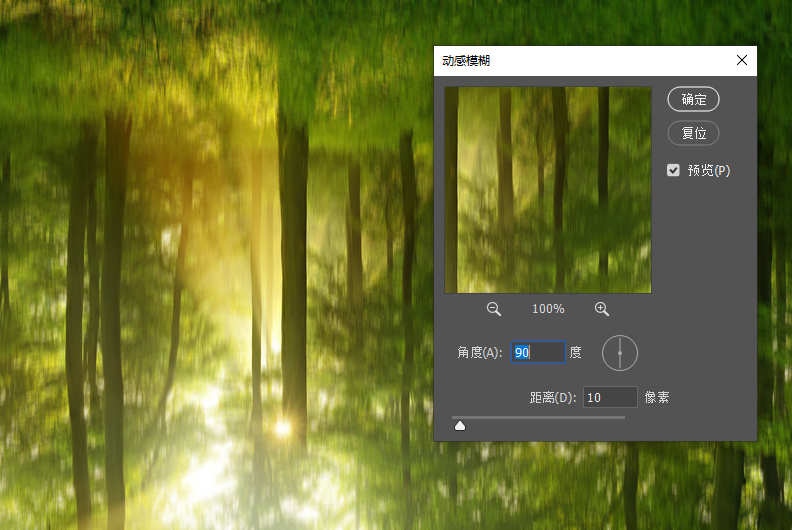The width and height of the screenshot is (792, 530).
Task: Close the 动感模糊 dialog
Action: pyautogui.click(x=741, y=60)
